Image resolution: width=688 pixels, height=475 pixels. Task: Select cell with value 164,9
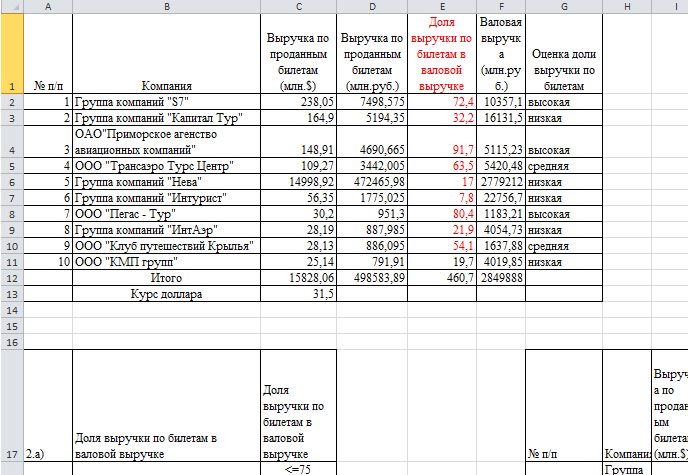299,118
